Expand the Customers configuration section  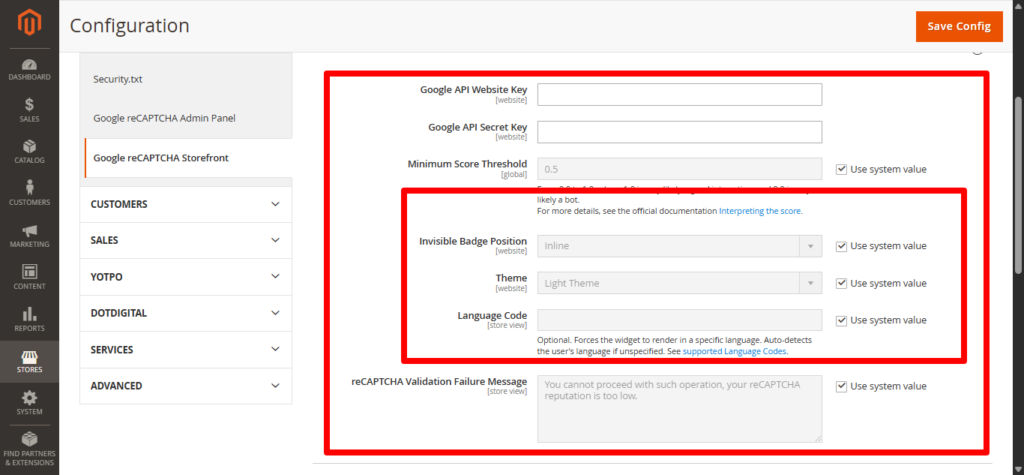click(185, 204)
